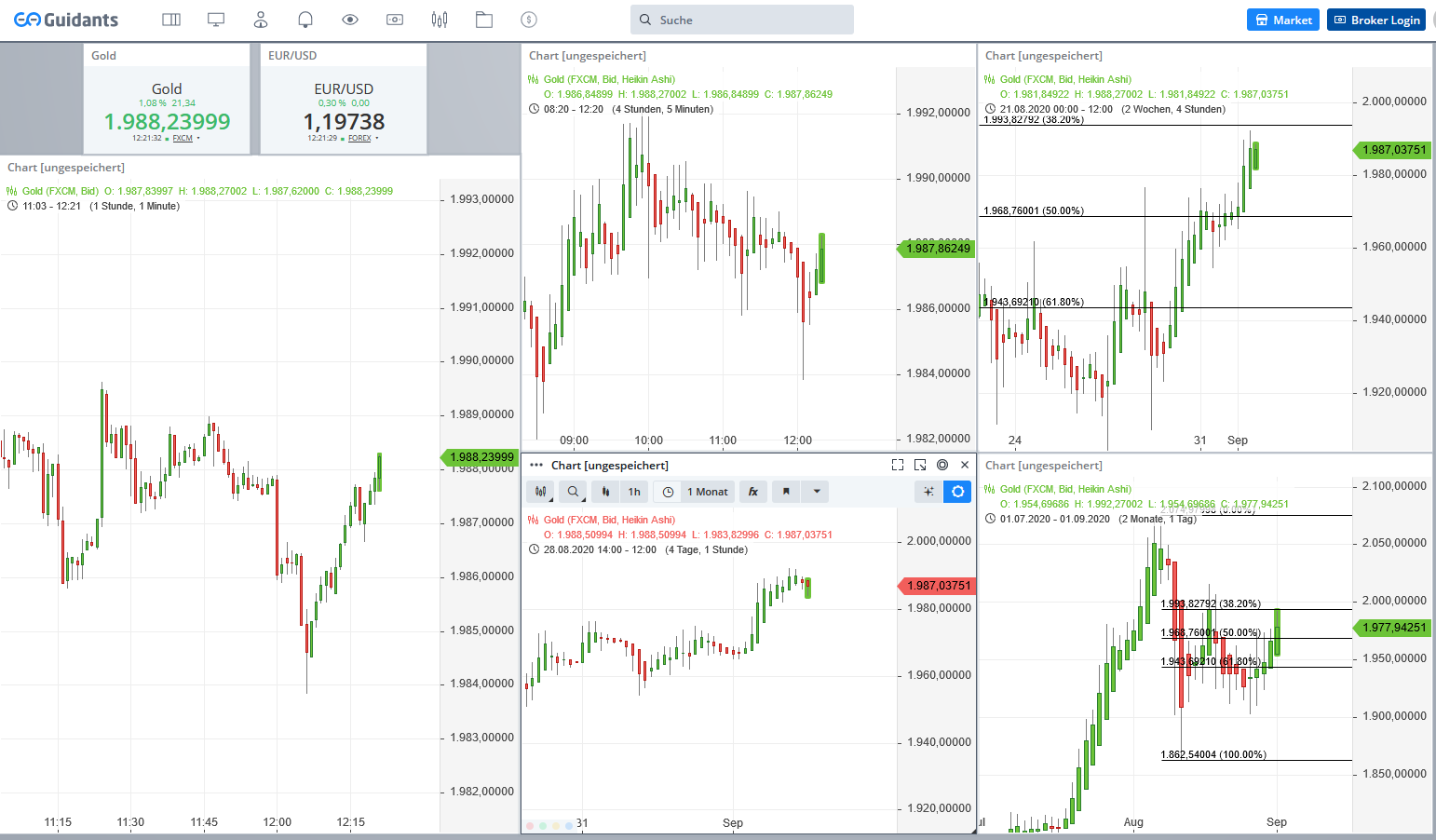This screenshot has width=1436, height=840.
Task: Click the 01.07.2020 - 01.09.2020 time range text
Action: 1055,519
